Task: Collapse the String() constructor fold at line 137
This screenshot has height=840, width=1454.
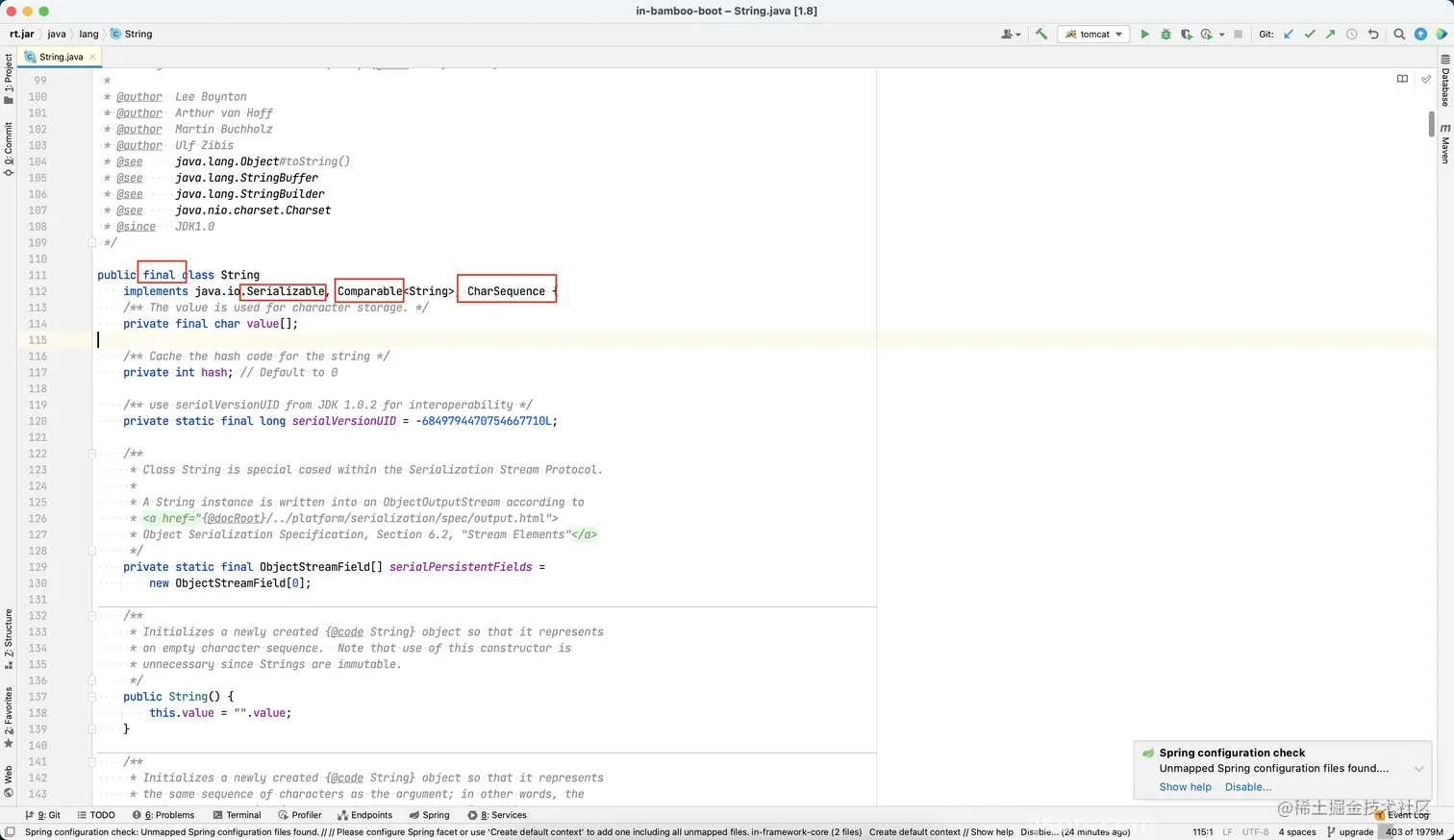Action: (92, 697)
